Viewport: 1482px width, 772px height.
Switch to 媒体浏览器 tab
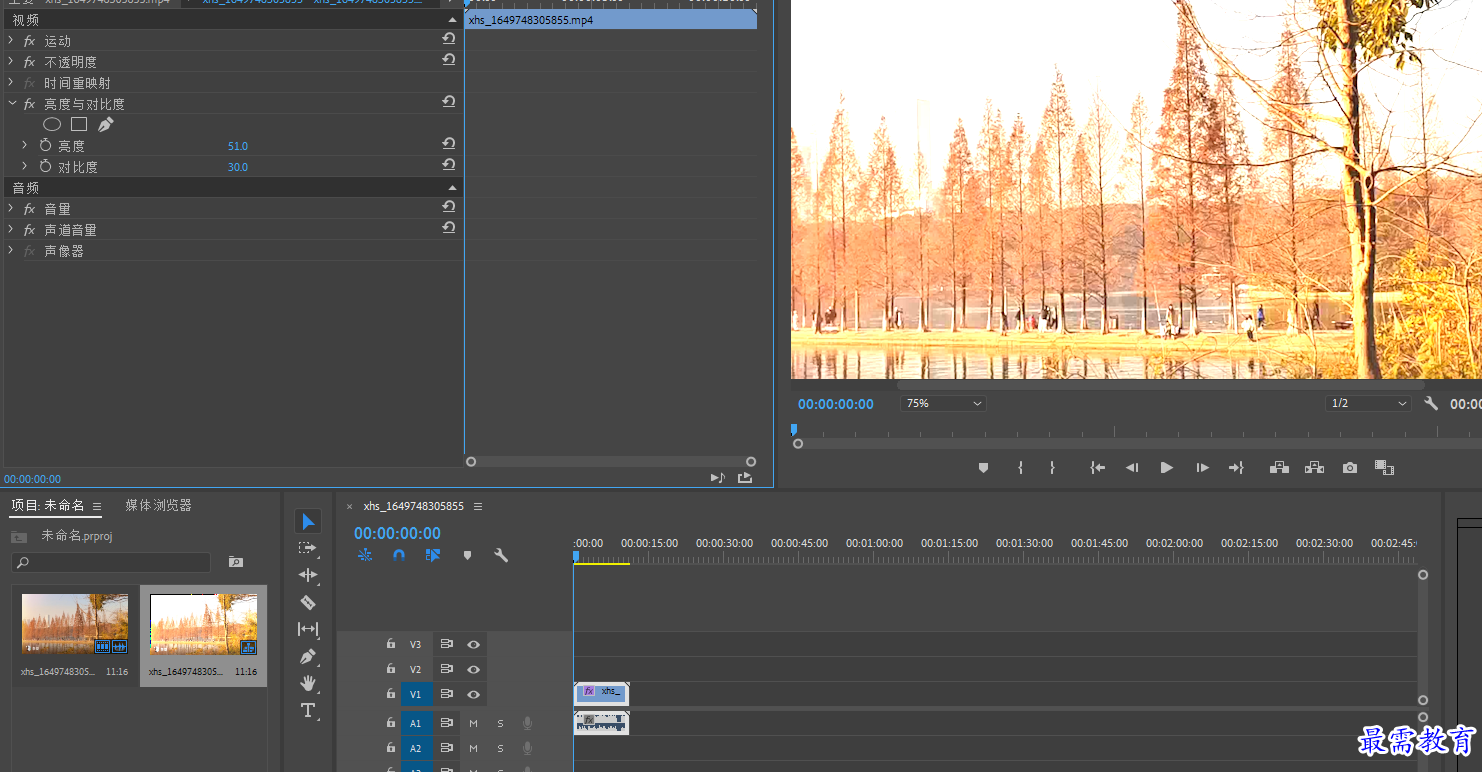tap(158, 505)
